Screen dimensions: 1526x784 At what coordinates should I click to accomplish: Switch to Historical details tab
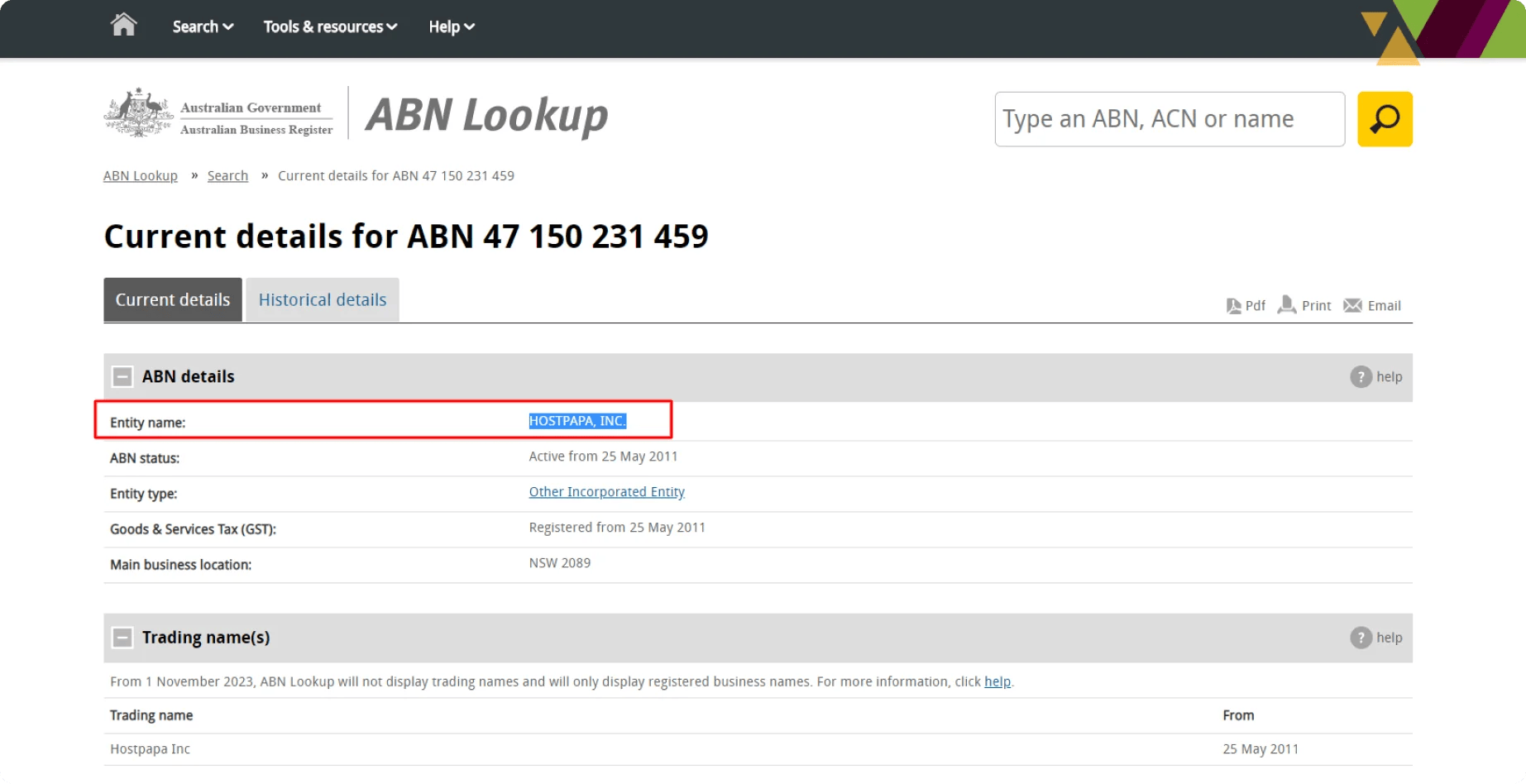[x=323, y=299]
